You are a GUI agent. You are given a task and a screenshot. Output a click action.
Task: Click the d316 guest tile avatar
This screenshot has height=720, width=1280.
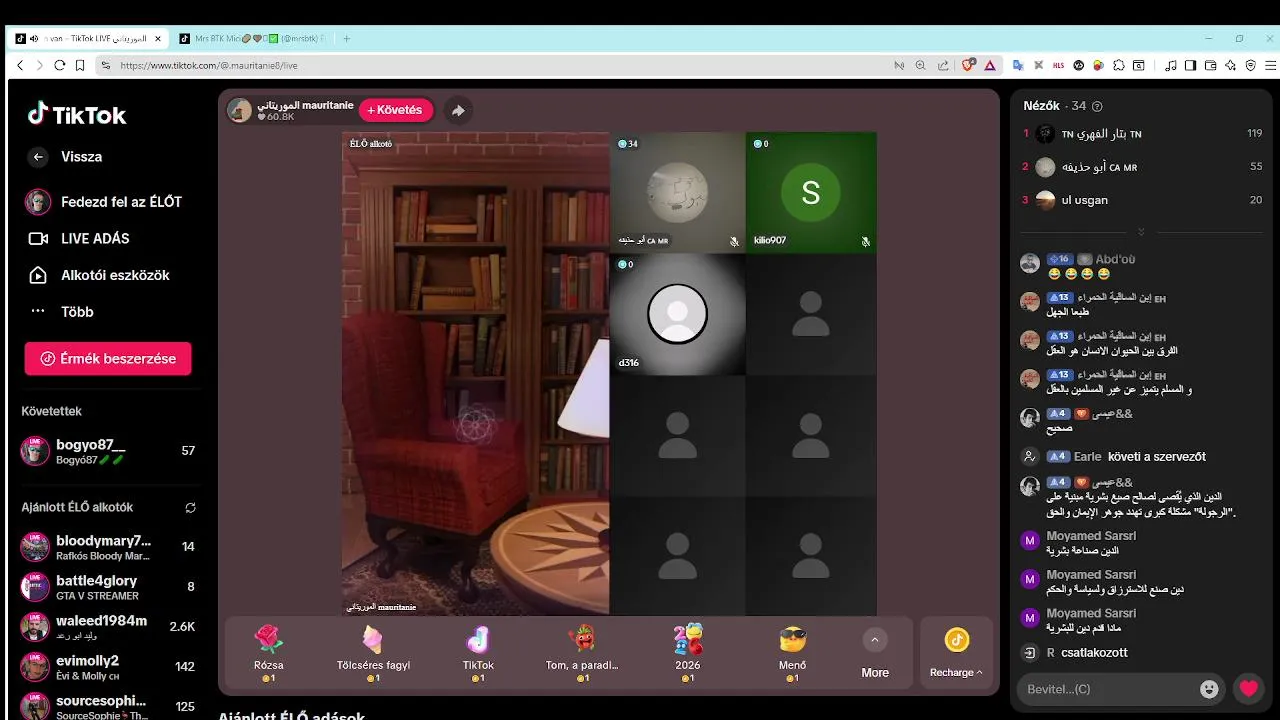(x=677, y=314)
